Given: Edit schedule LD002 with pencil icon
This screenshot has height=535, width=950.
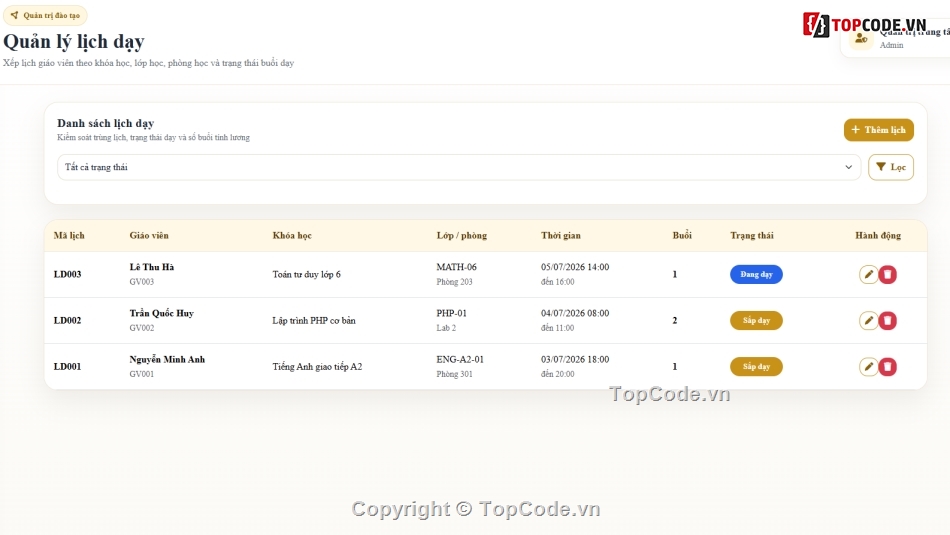Looking at the screenshot, I should 868,321.
